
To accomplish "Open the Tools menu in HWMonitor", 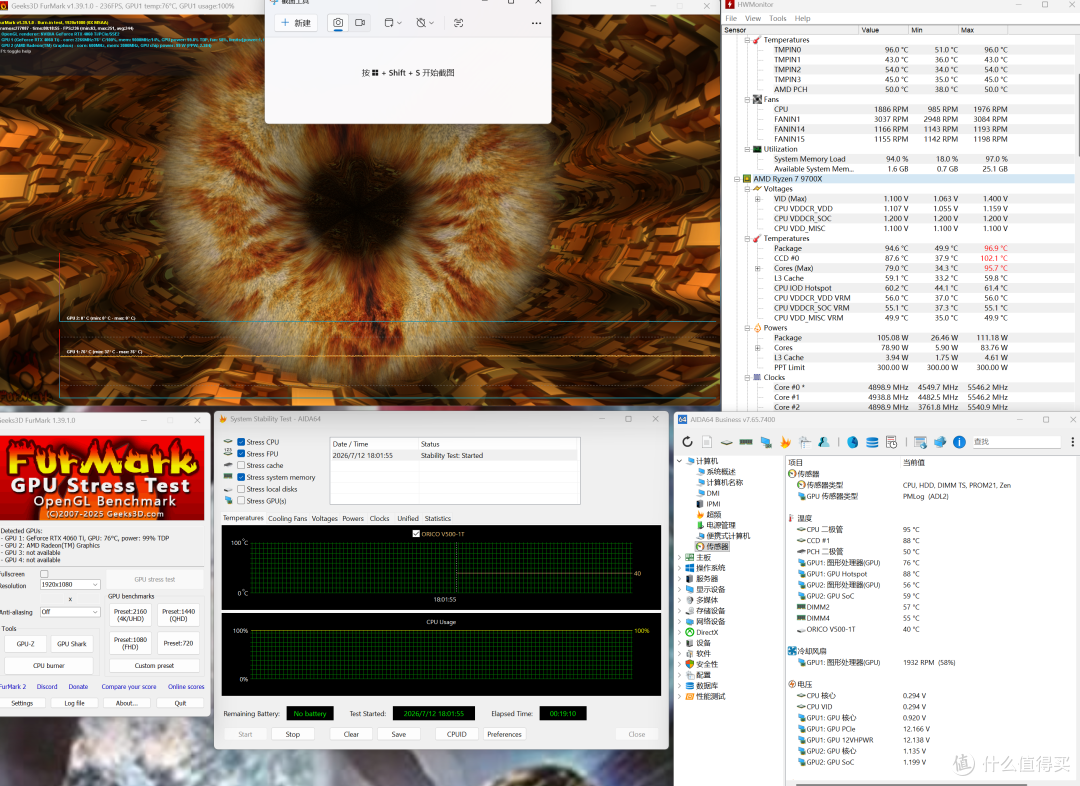I will pyautogui.click(x=778, y=19).
